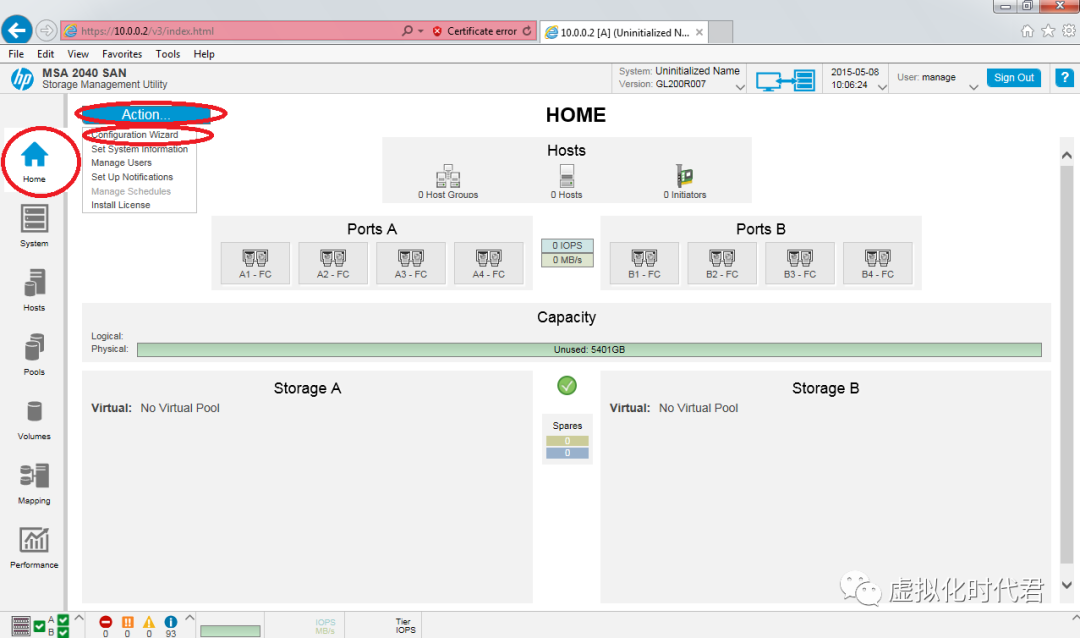Expand the date and time dropdown chevron
1080x638 pixels.
click(882, 88)
